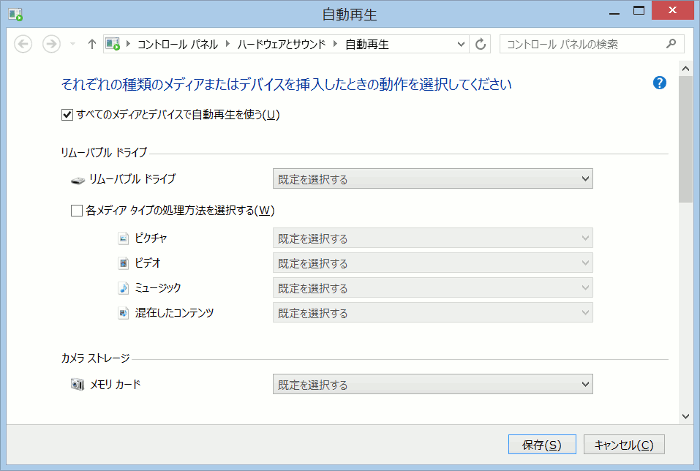Uncheck すべてのメディアとデバイスで自動再生を使う checkbox
This screenshot has width=700, height=471.
[67, 115]
